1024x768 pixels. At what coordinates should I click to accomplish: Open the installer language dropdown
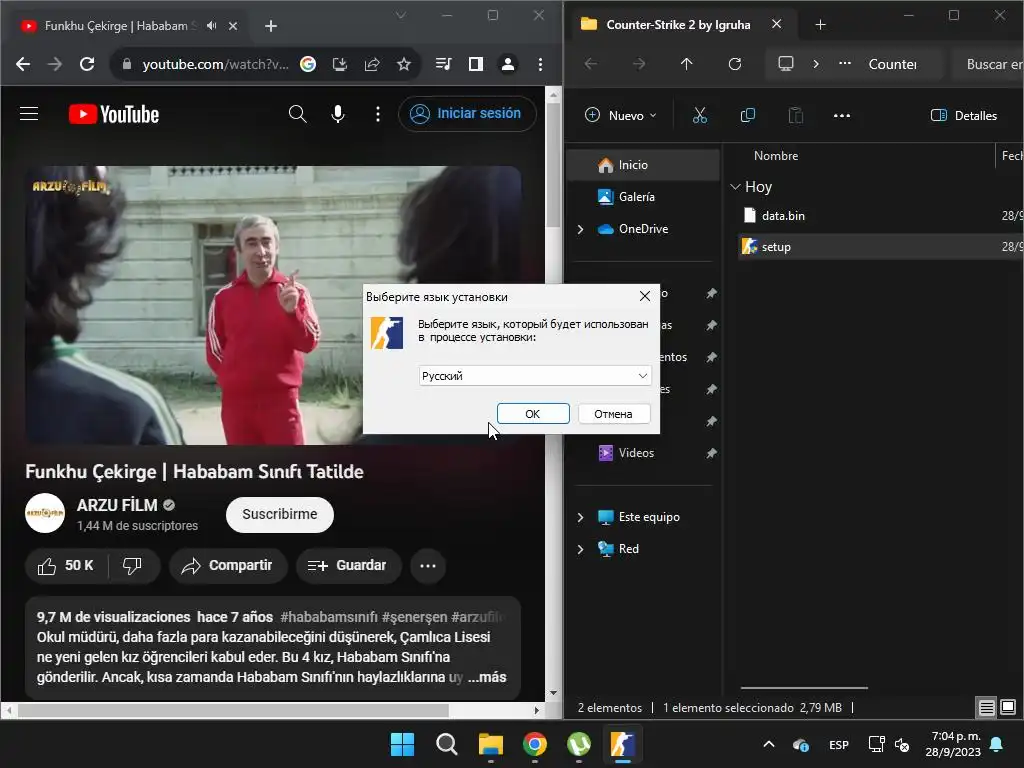coord(535,376)
